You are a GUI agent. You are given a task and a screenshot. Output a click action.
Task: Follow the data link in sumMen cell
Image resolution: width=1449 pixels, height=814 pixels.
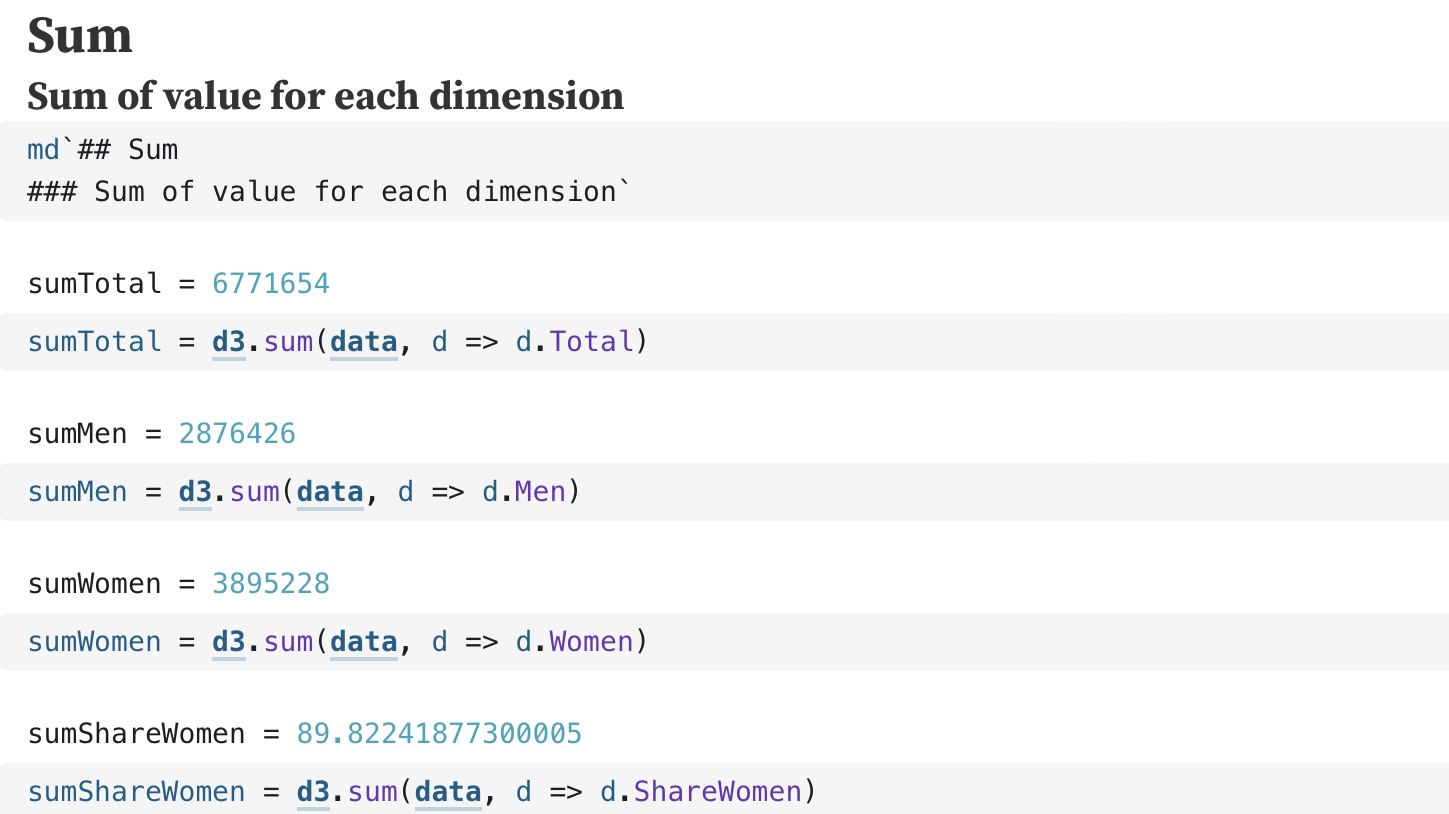[x=330, y=492]
